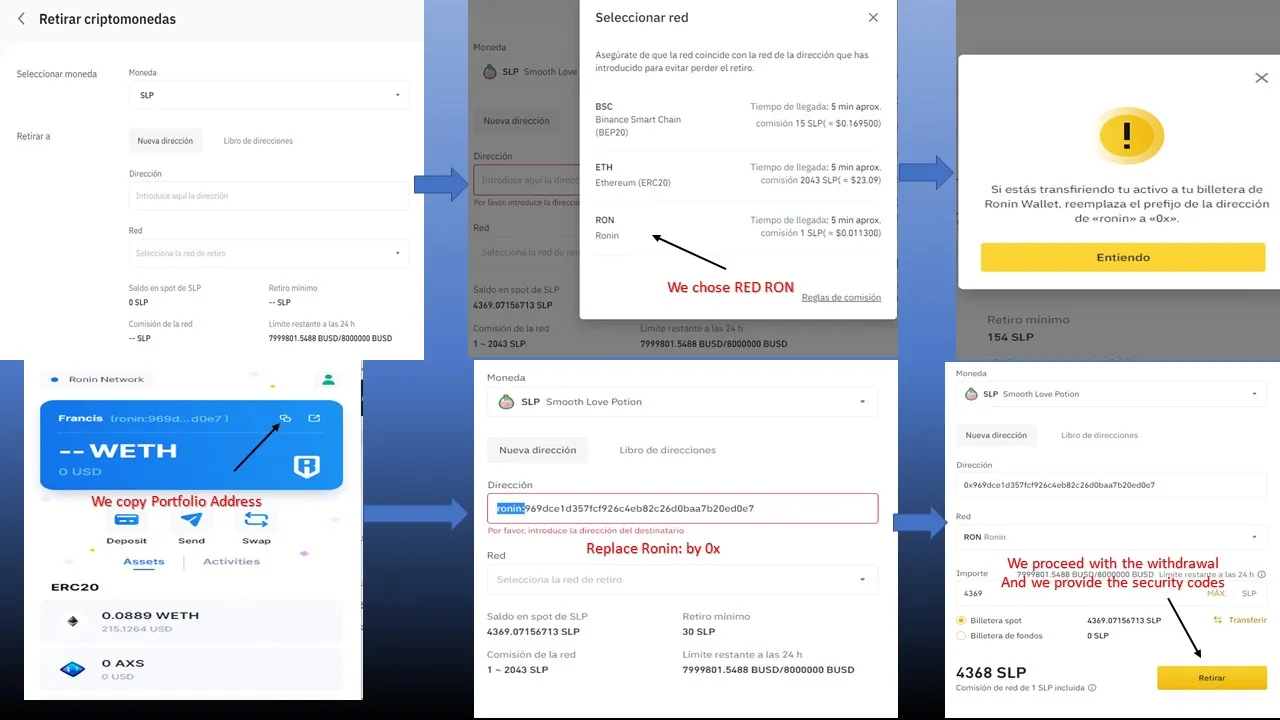Open Libro de direcciones above the ronin: address field

click(667, 450)
